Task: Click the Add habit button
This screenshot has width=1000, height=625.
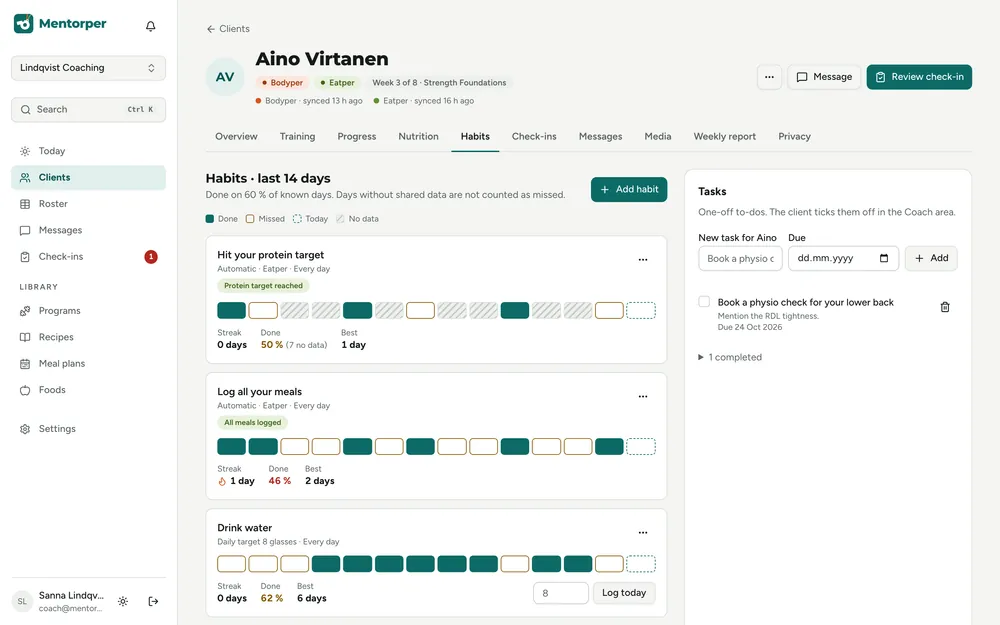Action: [629, 189]
